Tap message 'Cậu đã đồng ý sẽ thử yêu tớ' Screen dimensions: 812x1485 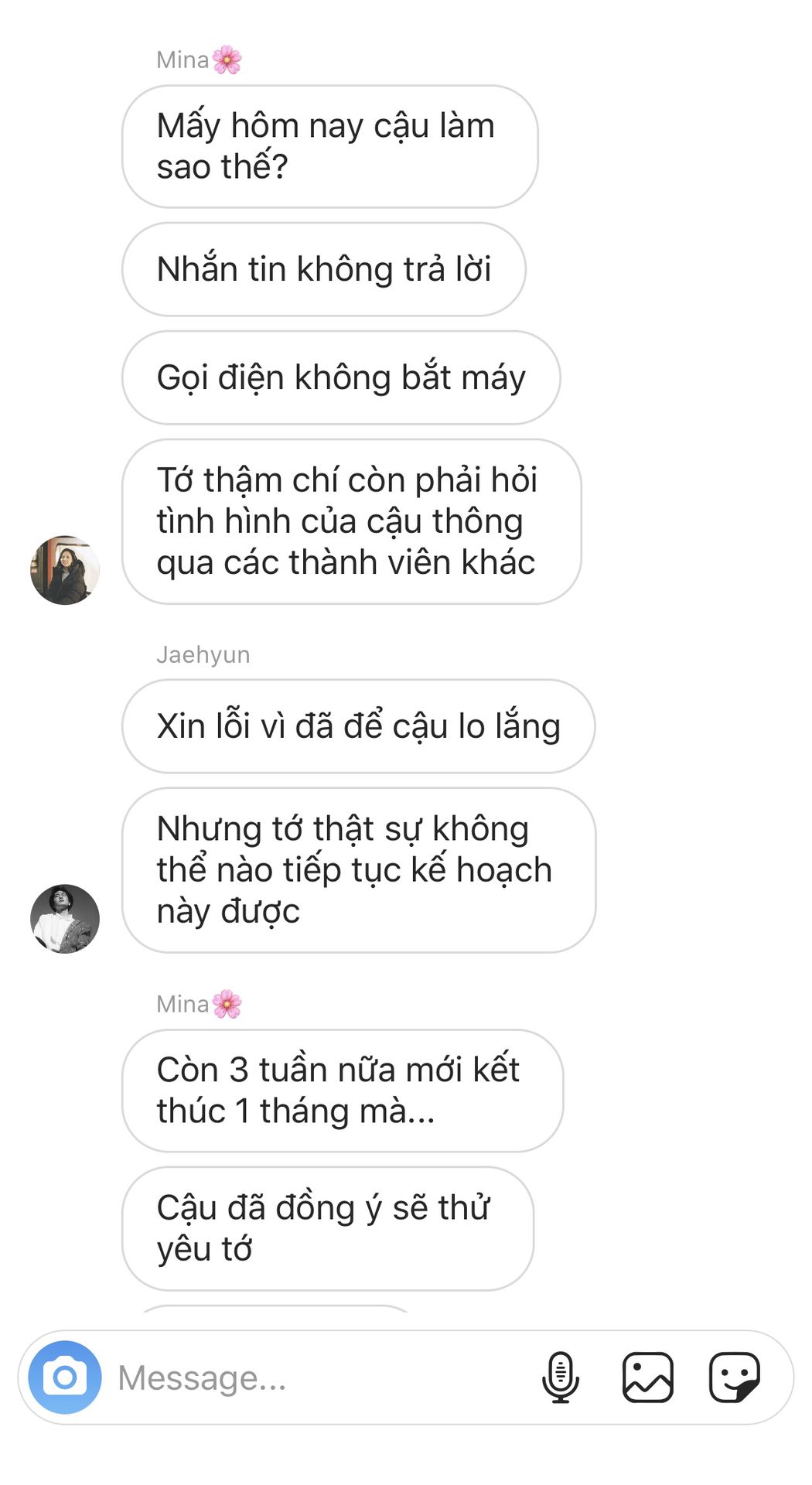point(328,1228)
